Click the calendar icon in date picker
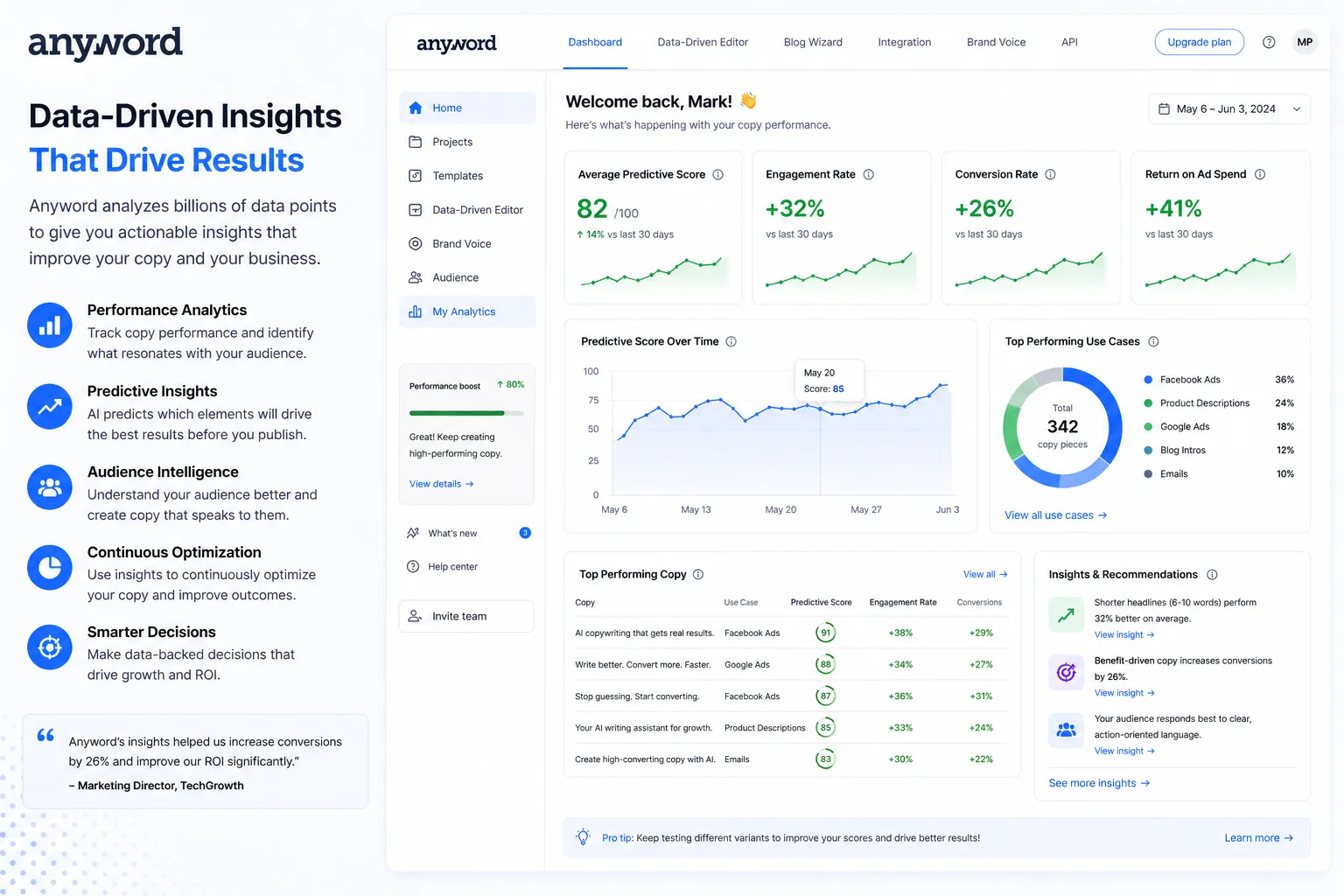This screenshot has width=1344, height=896. click(1164, 109)
